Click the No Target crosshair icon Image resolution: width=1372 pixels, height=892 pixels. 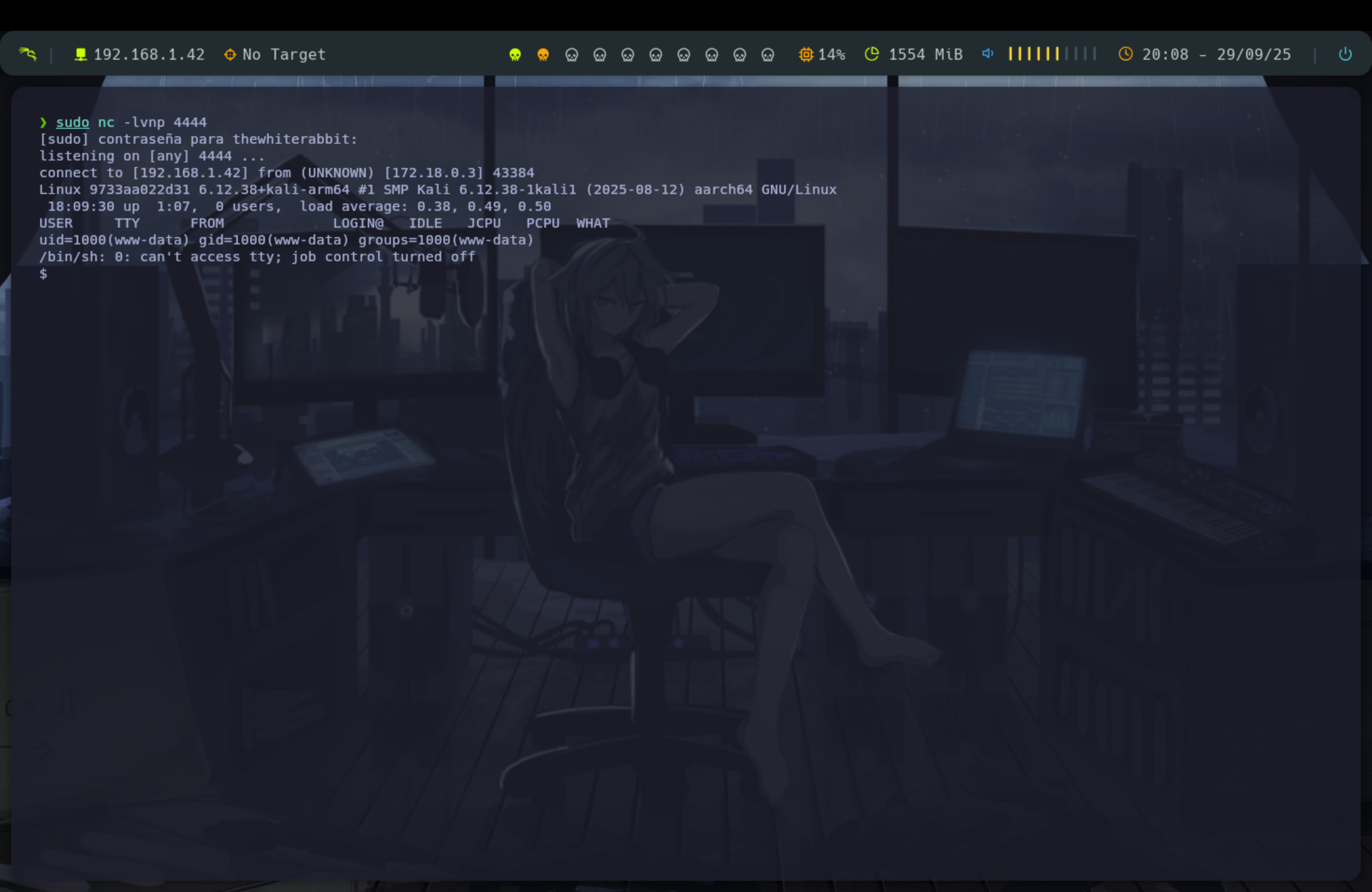(x=230, y=55)
